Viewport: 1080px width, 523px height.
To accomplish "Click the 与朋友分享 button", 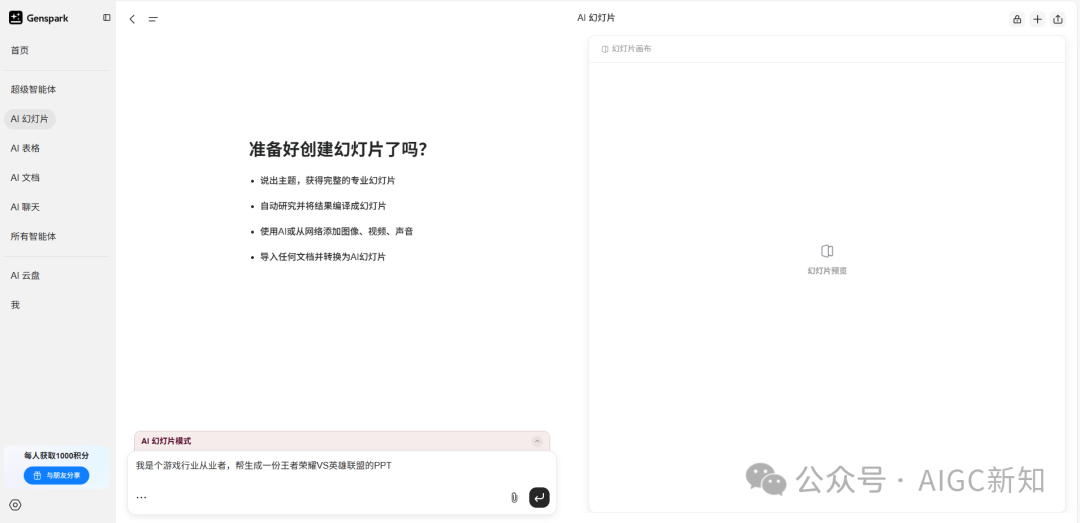I will pos(56,475).
